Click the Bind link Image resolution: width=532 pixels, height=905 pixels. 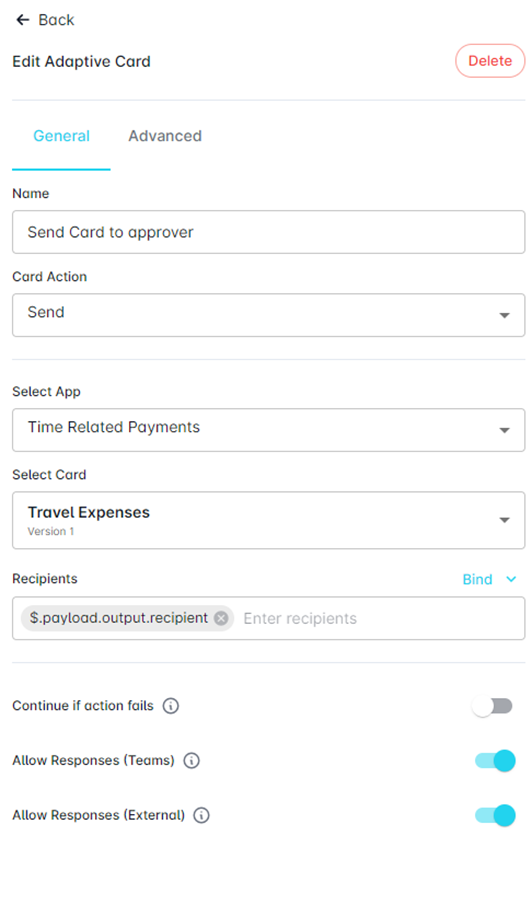(477, 579)
